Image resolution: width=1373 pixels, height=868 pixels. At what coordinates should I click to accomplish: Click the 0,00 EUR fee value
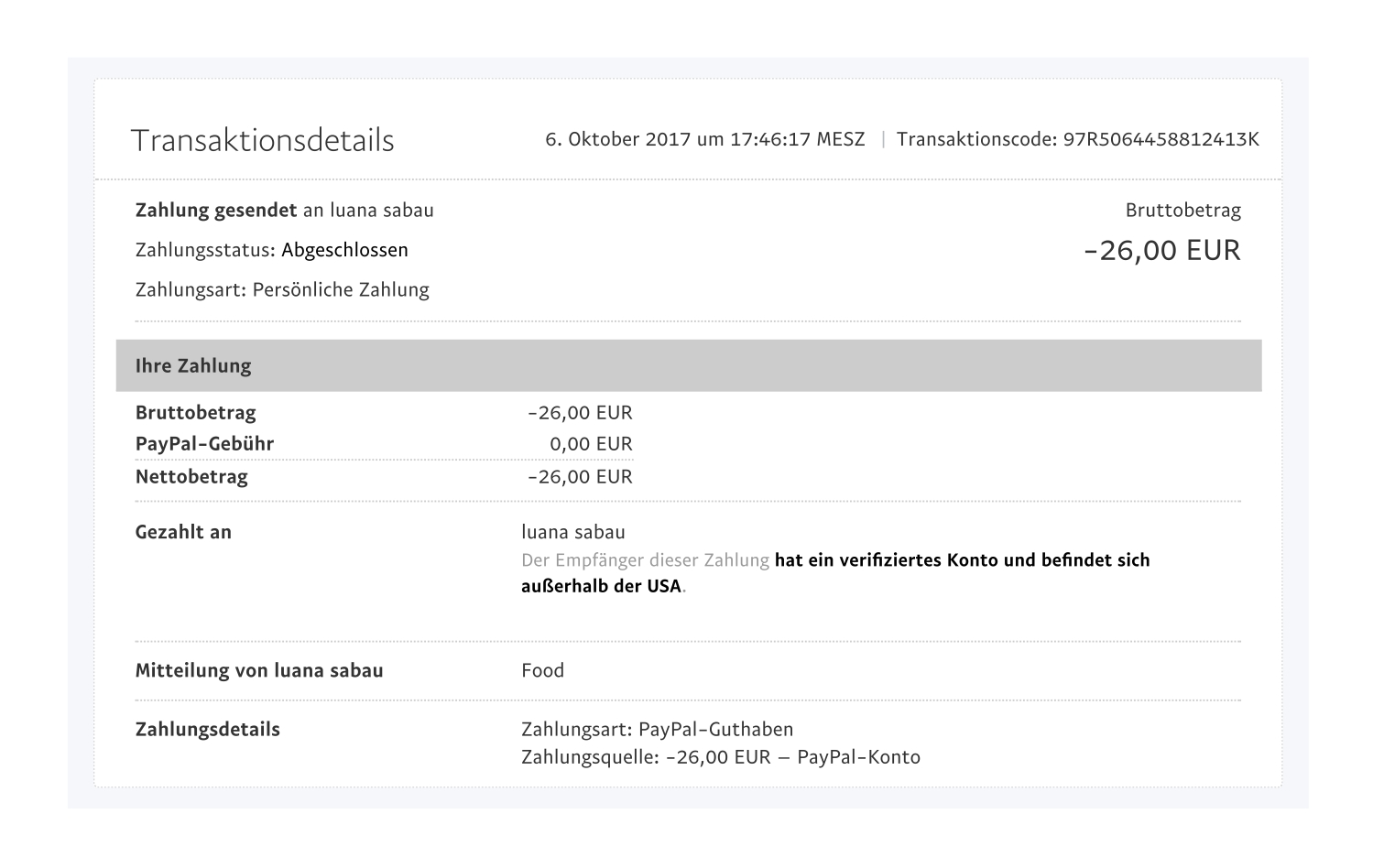point(591,444)
